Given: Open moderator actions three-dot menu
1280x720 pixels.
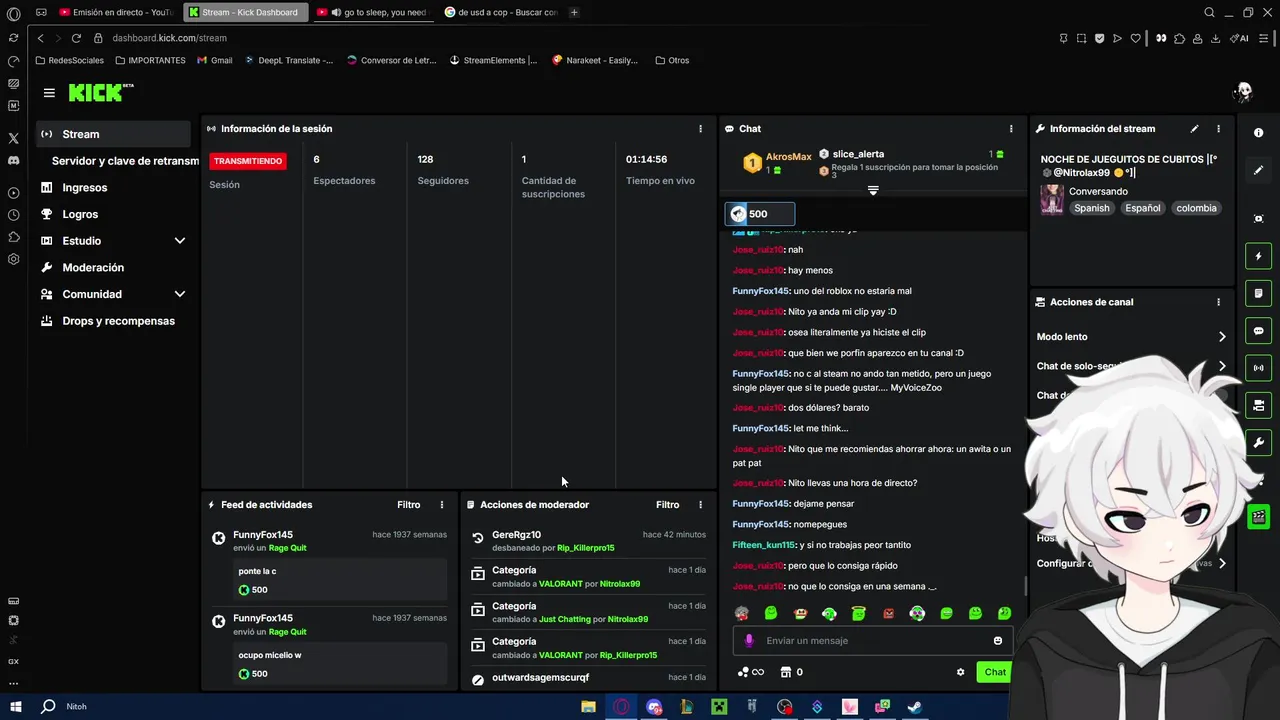Looking at the screenshot, I should [700, 505].
